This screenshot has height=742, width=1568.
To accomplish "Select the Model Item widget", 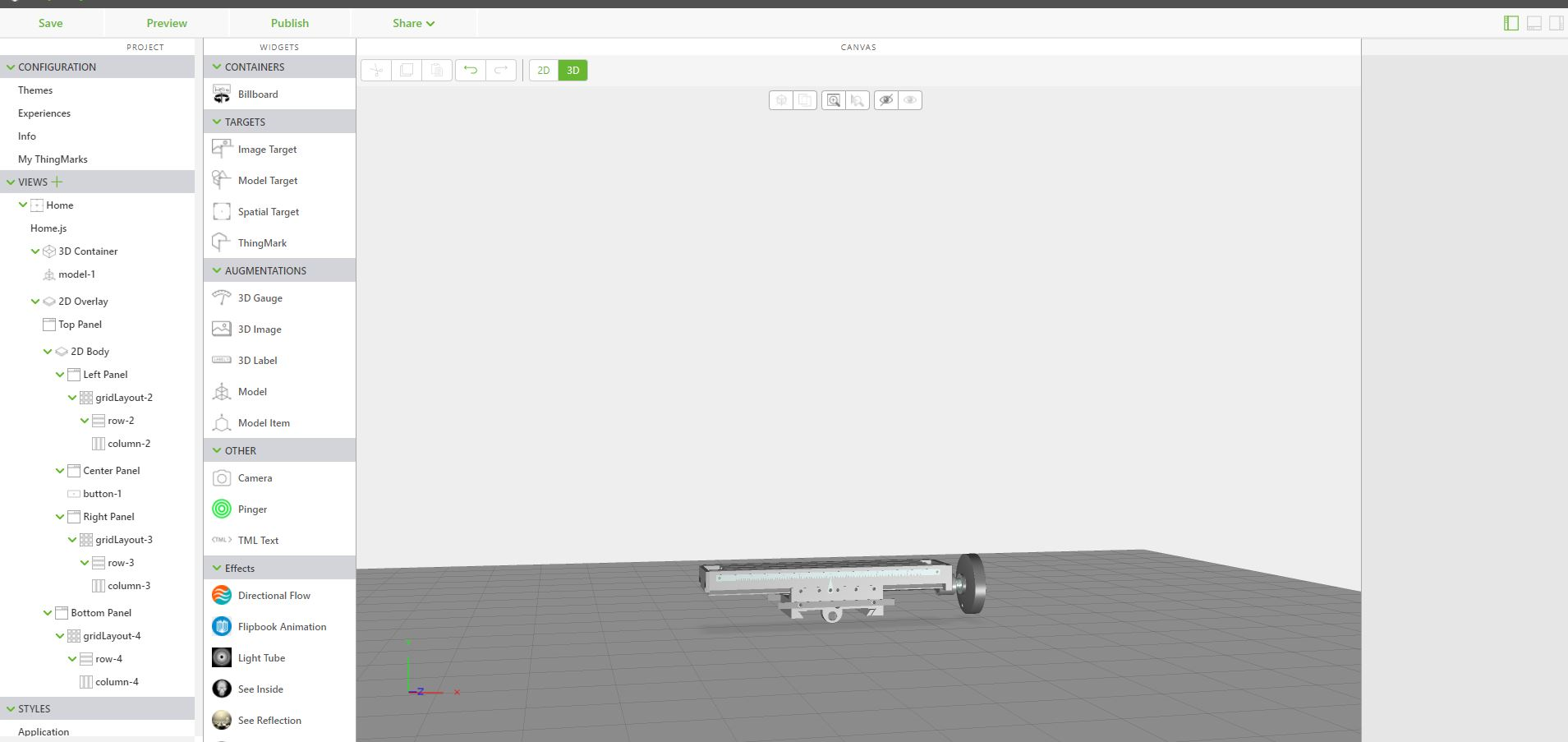I will (x=263, y=422).
